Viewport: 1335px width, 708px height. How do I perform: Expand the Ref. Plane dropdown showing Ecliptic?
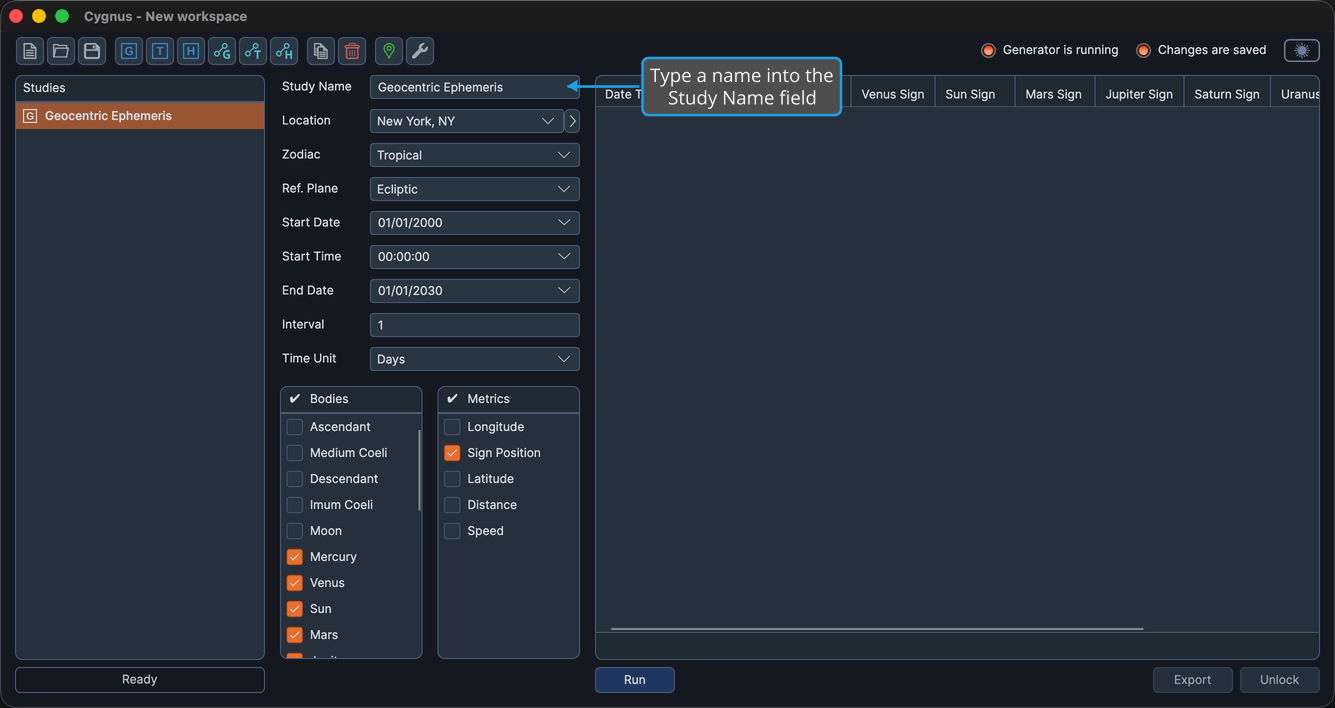pyautogui.click(x=475, y=189)
